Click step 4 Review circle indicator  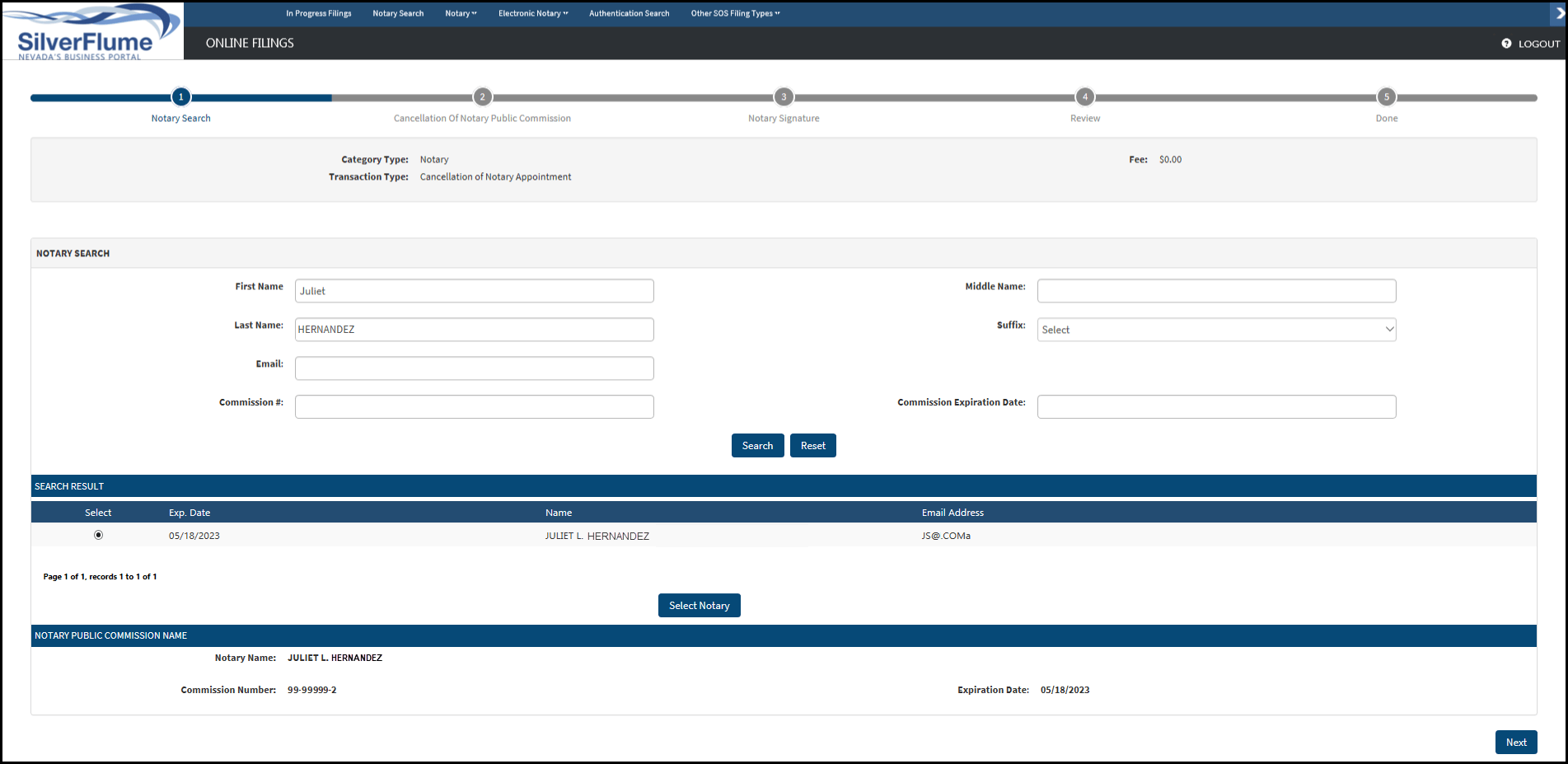click(x=1084, y=96)
